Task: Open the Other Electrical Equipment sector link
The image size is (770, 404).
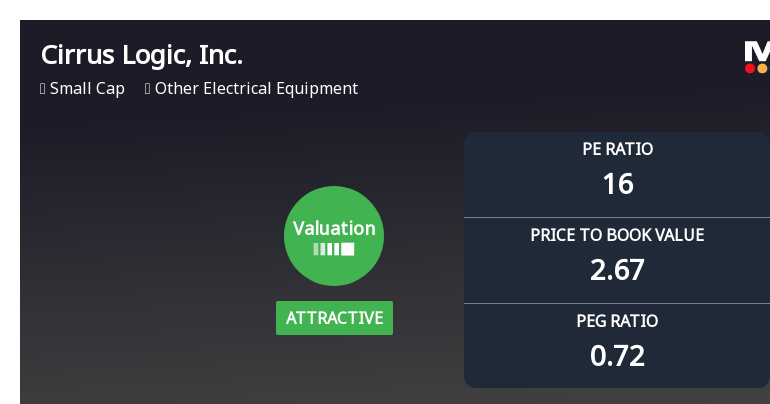Action: point(256,89)
